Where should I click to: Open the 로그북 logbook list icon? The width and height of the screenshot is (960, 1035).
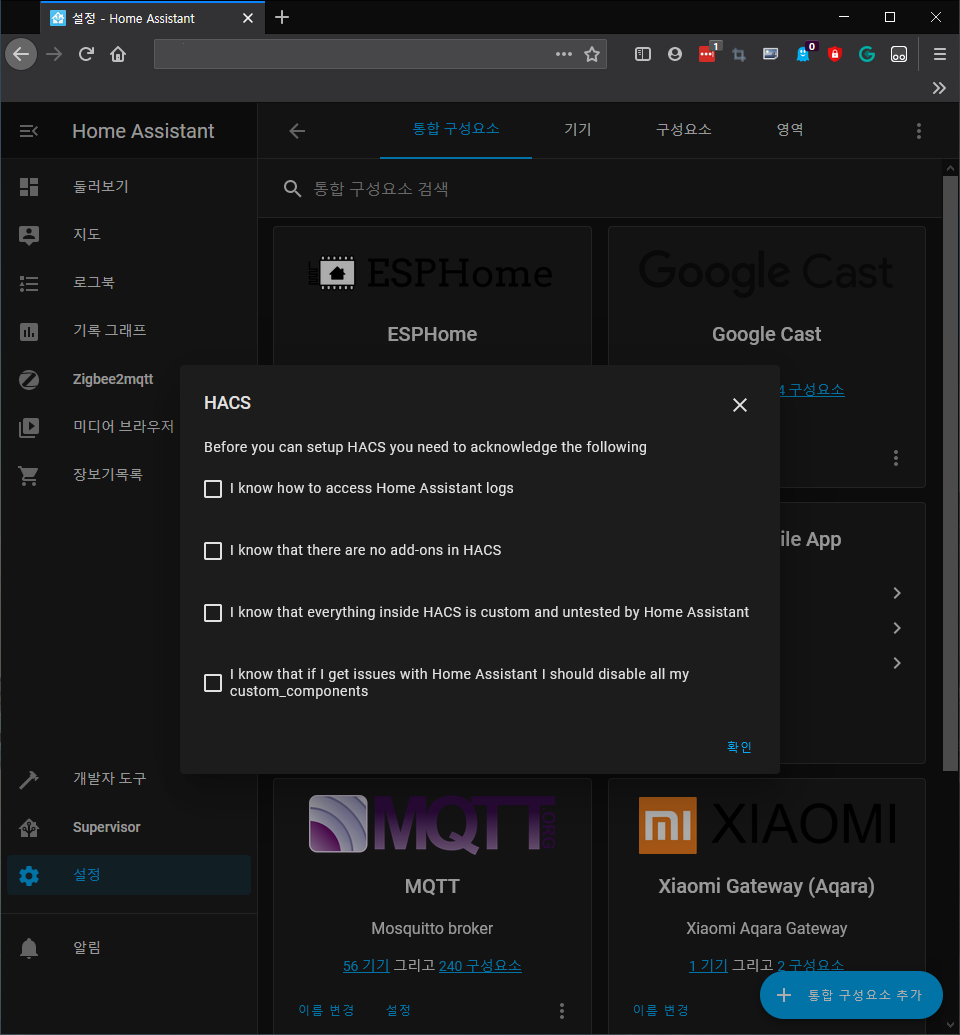click(29, 283)
